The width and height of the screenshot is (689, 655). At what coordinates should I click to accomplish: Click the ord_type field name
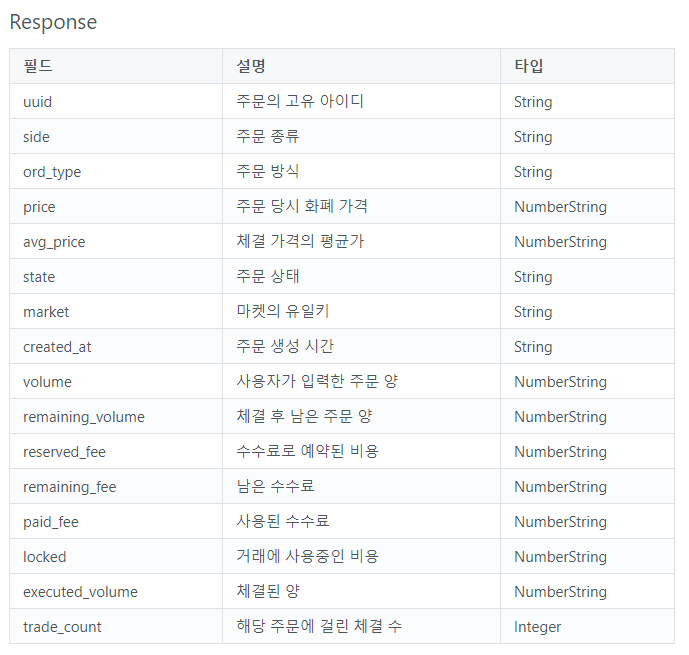pyautogui.click(x=52, y=172)
